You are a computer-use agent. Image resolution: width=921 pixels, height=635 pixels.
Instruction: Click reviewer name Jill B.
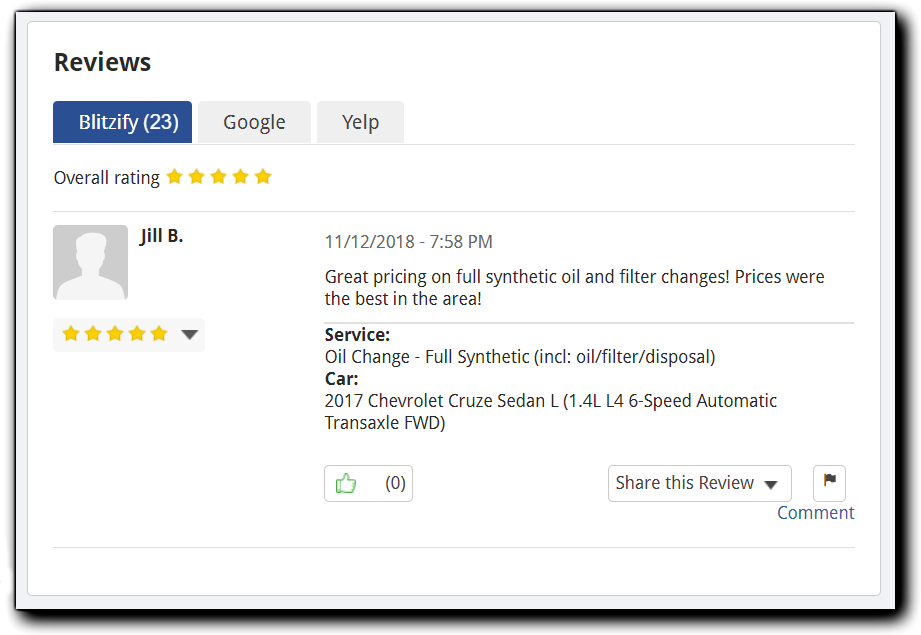point(162,237)
